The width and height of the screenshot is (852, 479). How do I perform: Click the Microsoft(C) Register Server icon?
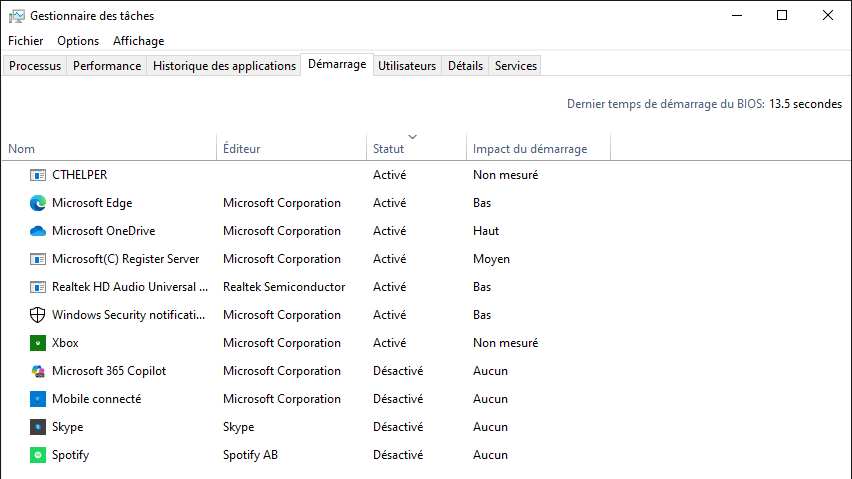pos(37,259)
